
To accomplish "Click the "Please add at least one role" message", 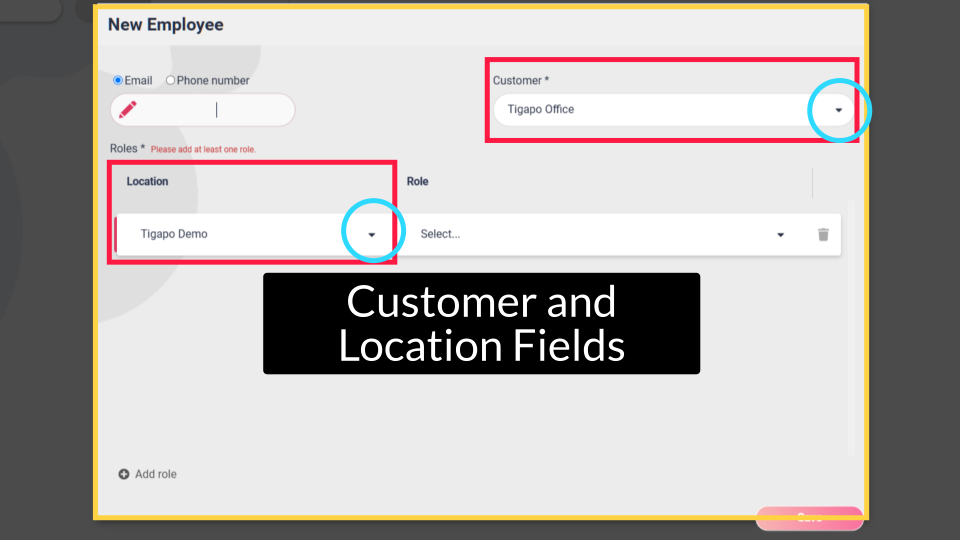I will click(x=203, y=150).
